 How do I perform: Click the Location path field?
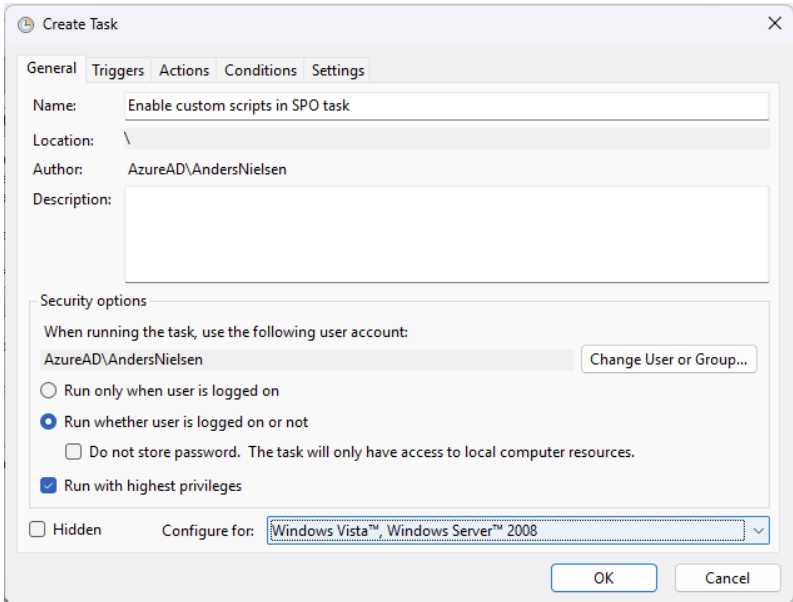[446, 139]
